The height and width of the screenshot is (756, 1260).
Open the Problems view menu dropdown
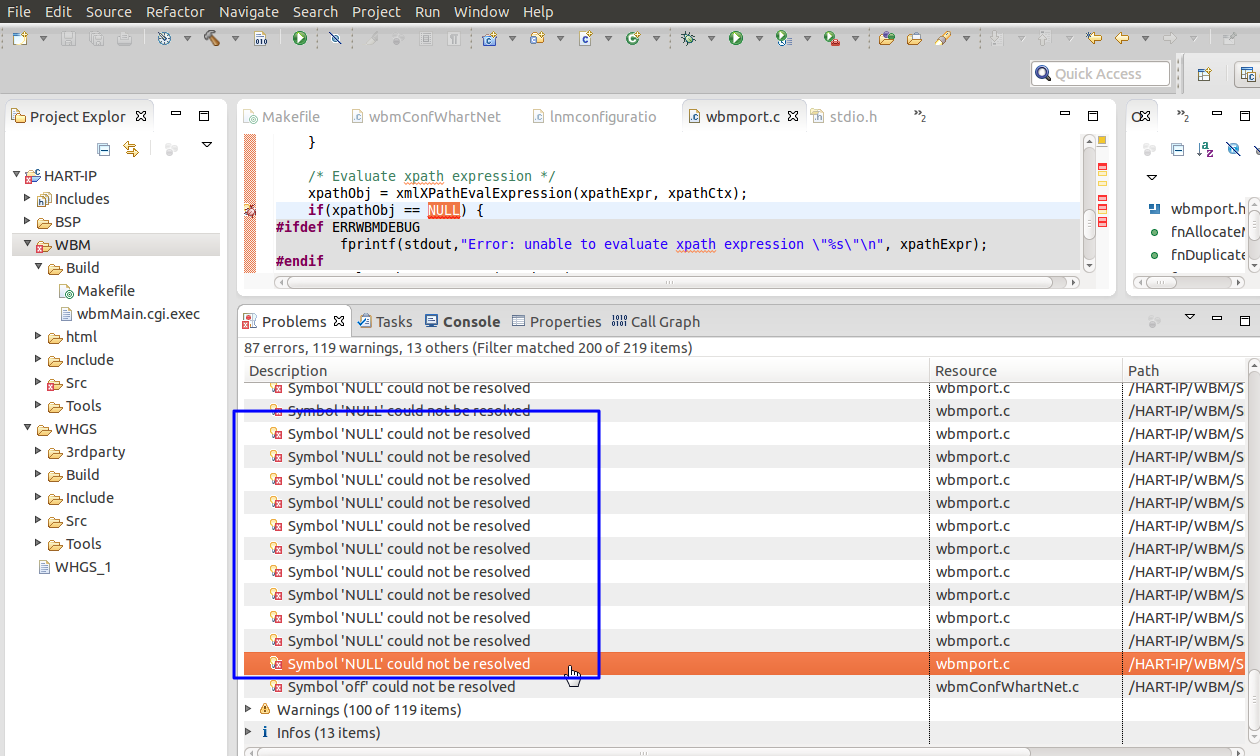coord(1189,317)
